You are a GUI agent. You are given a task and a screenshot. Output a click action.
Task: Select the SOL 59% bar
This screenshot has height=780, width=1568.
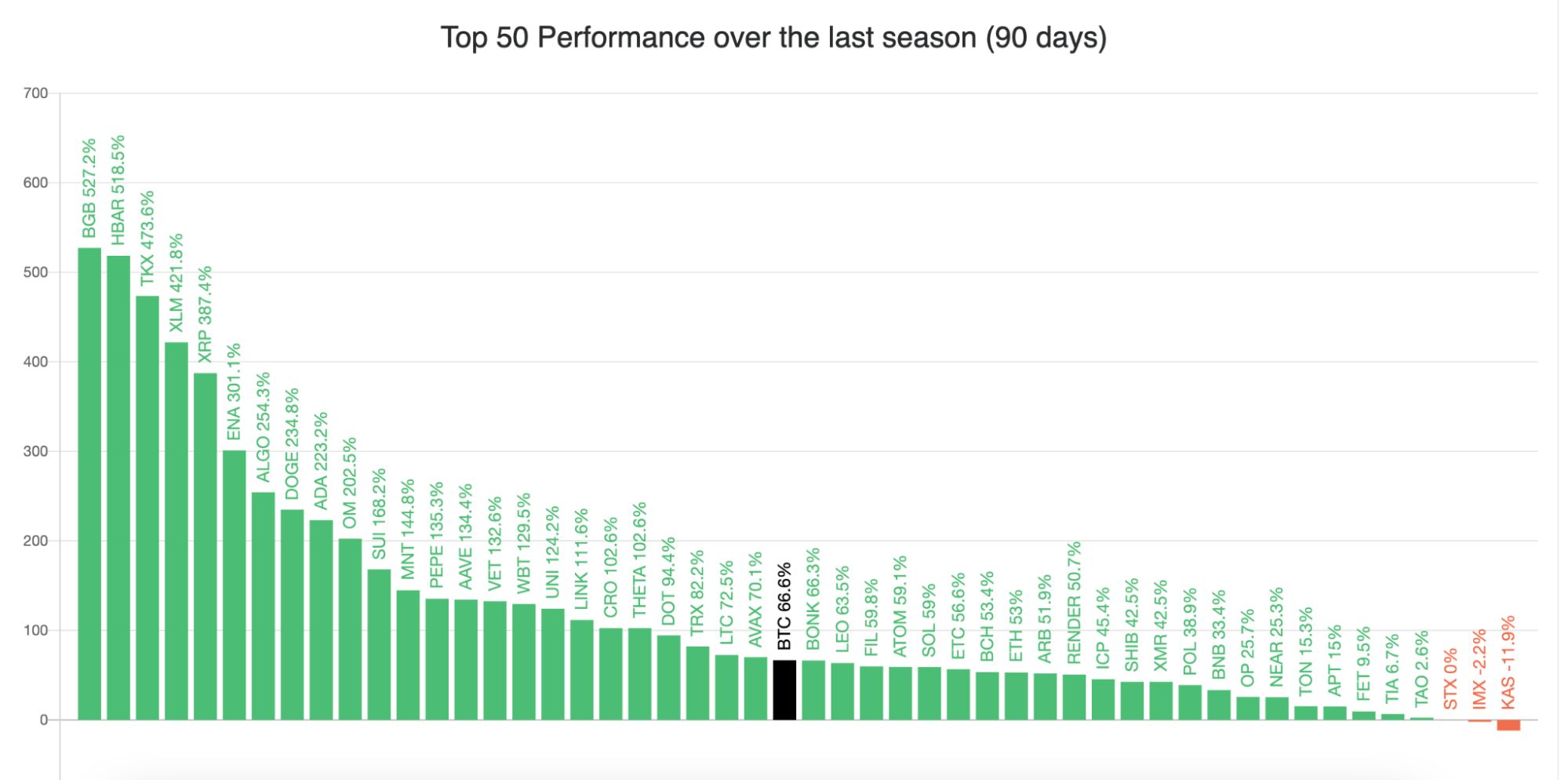tap(930, 693)
